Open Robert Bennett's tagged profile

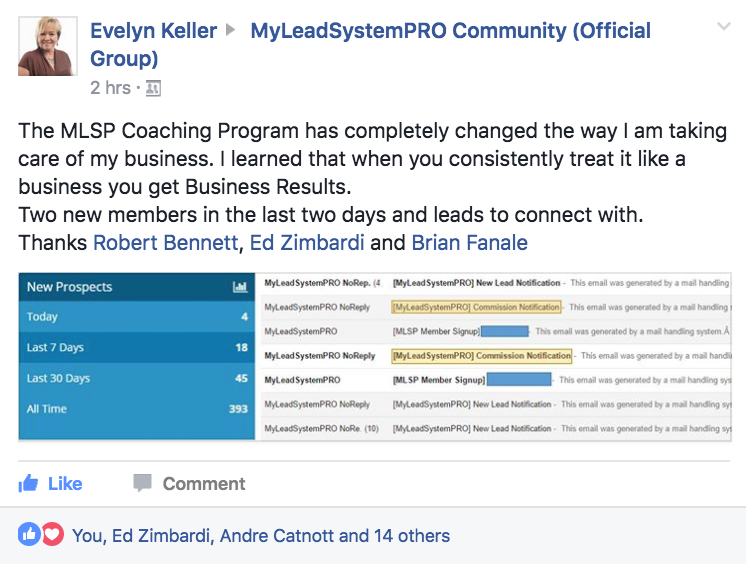(165, 243)
